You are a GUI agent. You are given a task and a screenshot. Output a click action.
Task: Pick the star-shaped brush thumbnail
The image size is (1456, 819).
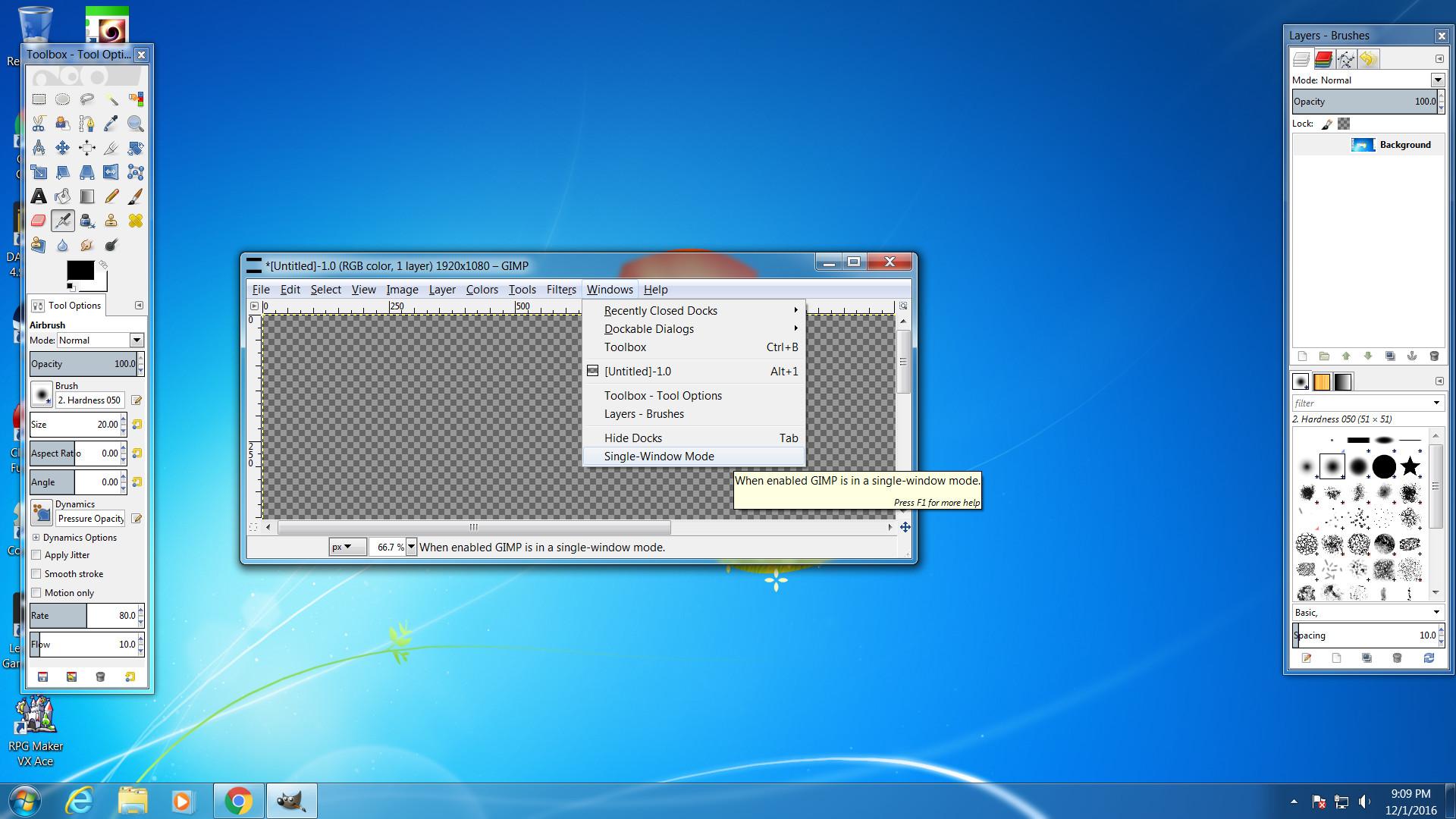click(x=1410, y=466)
